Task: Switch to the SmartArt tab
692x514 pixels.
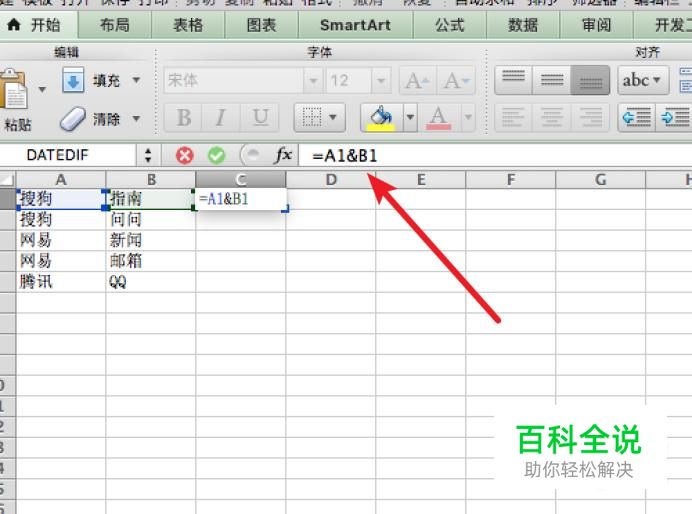Action: click(x=355, y=25)
